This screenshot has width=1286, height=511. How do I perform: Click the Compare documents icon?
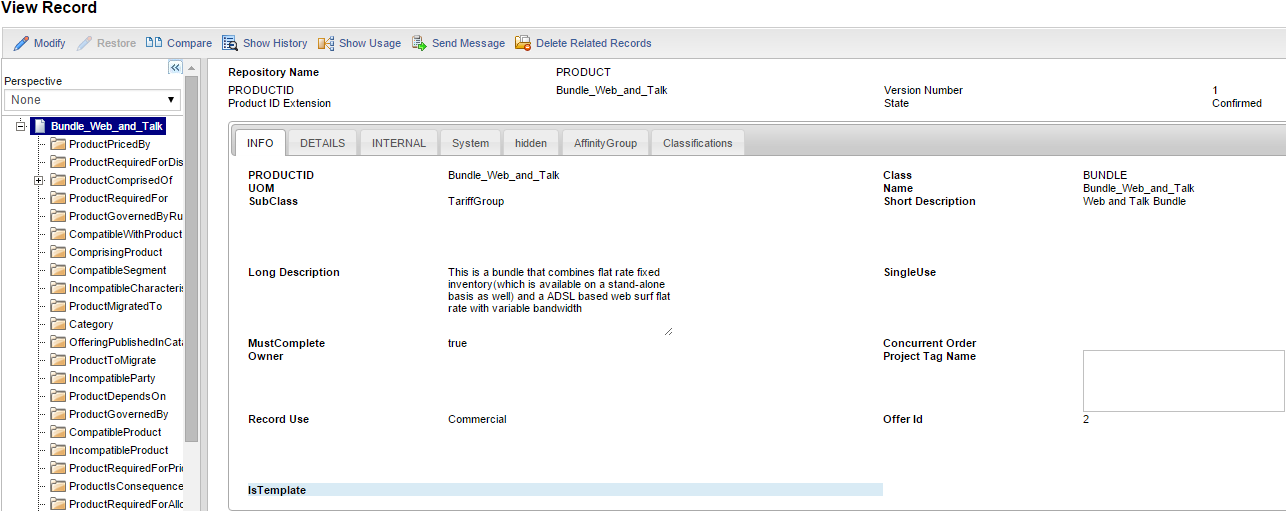pyautogui.click(x=154, y=43)
